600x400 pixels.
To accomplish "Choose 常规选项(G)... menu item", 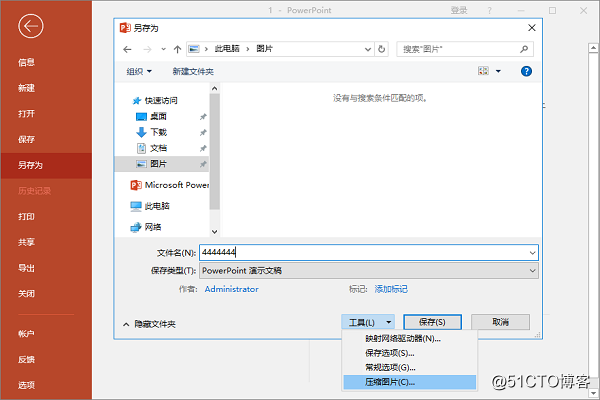I will 409,367.
